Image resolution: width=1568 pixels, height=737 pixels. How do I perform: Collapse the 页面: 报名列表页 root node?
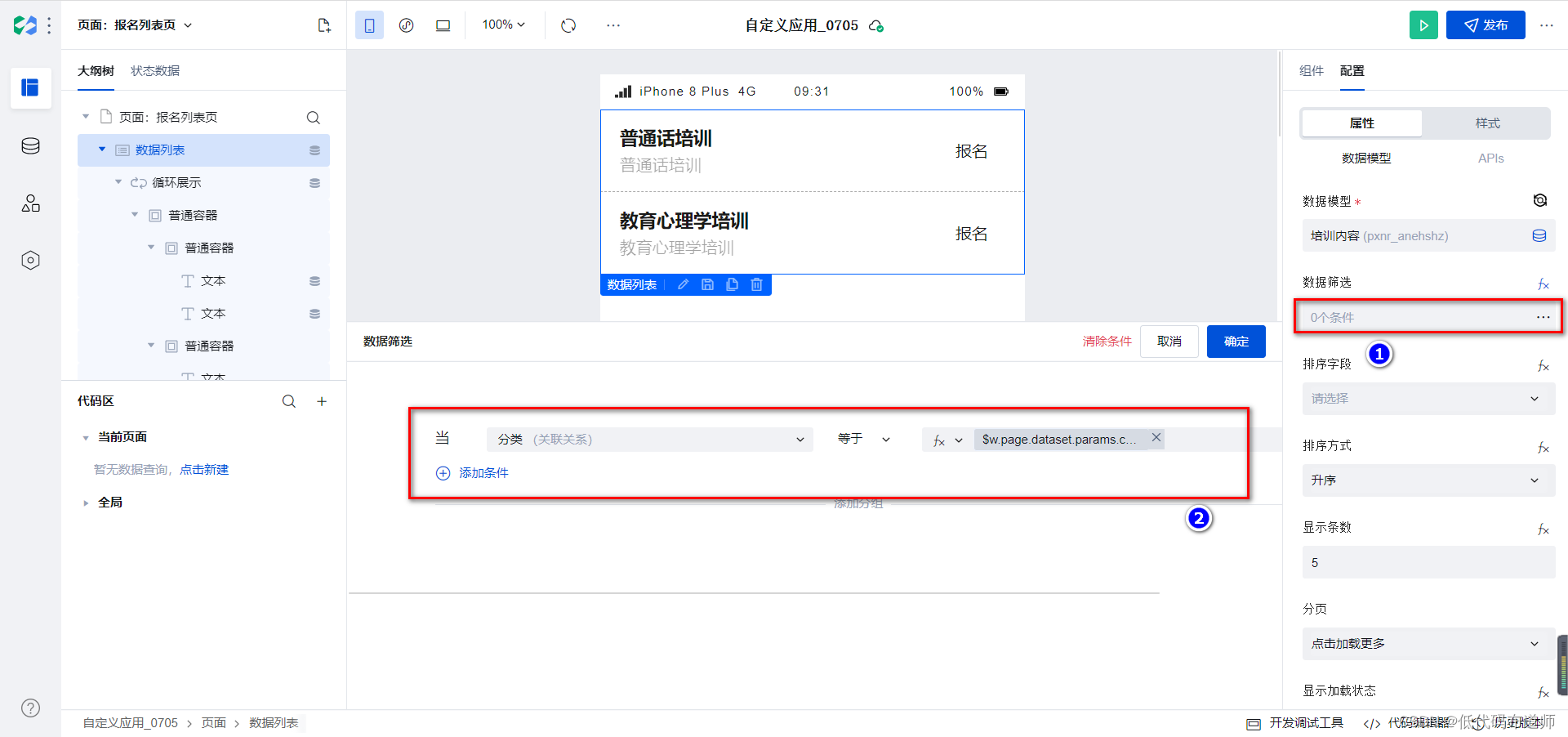pyautogui.click(x=86, y=117)
